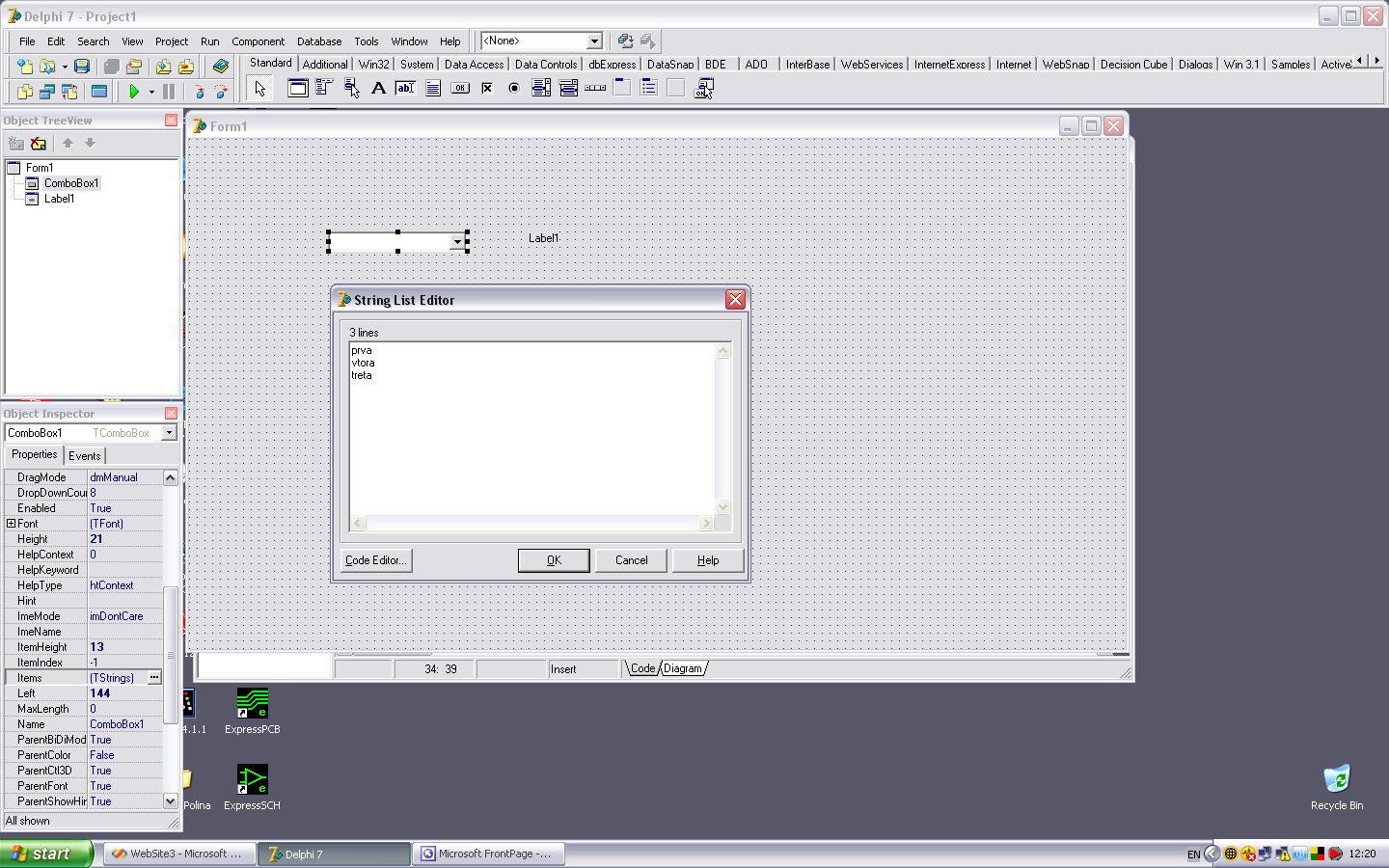This screenshot has height=868, width=1389.
Task: Switch to Additional palette tab
Action: click(x=325, y=65)
